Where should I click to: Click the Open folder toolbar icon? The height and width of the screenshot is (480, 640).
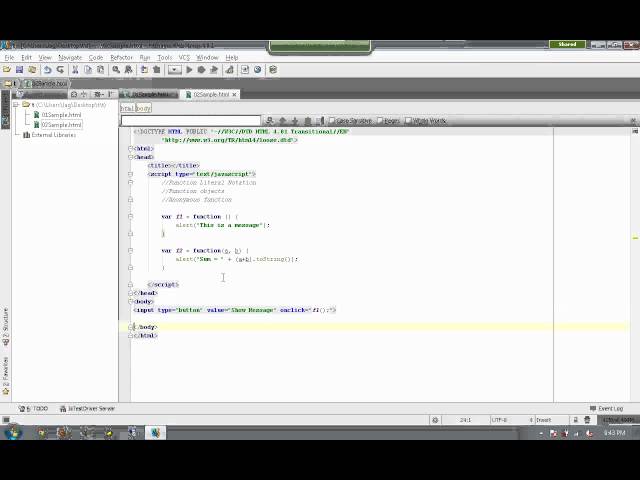(7, 70)
